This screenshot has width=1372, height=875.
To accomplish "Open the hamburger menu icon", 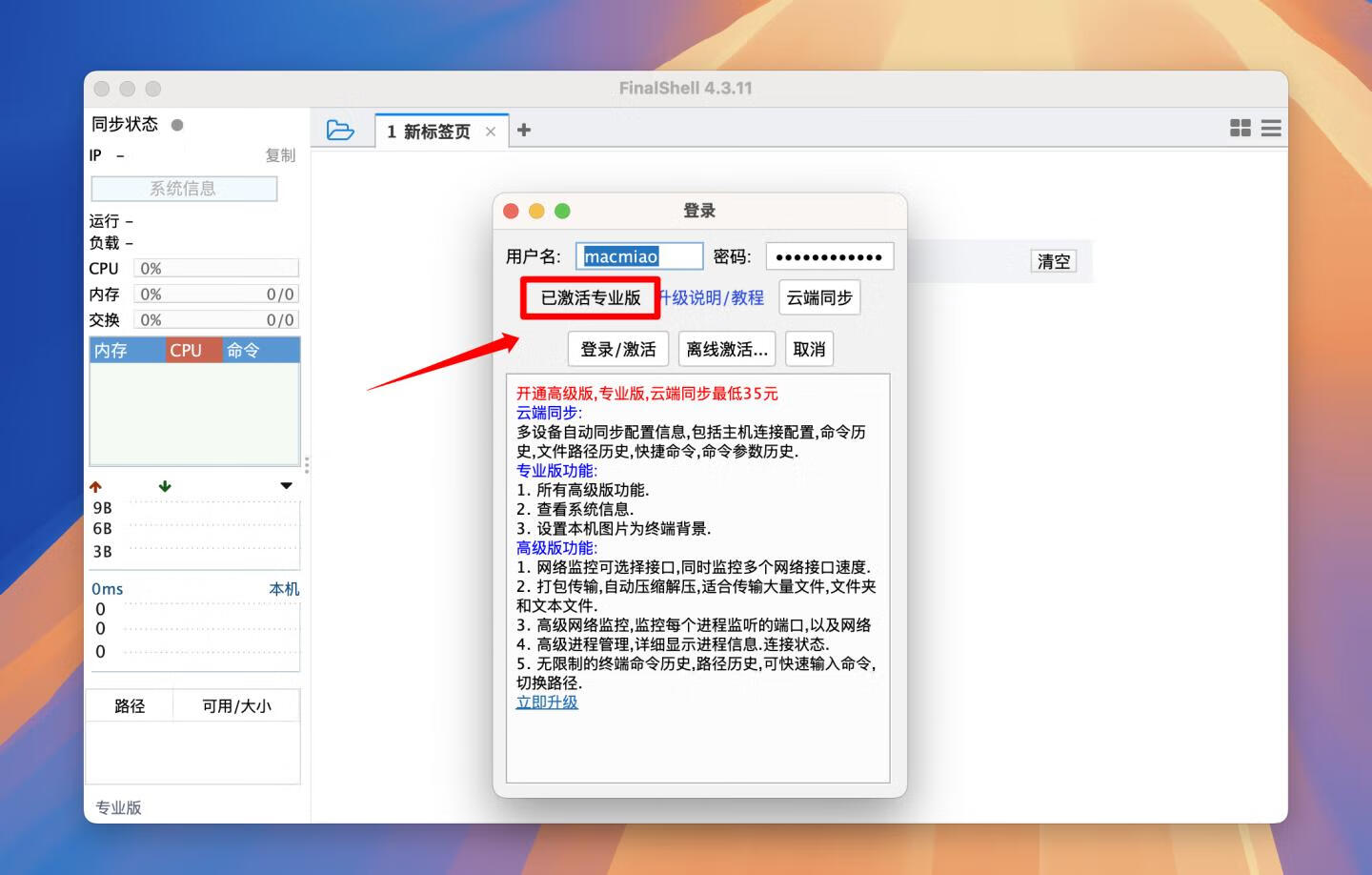I will pyautogui.click(x=1271, y=128).
